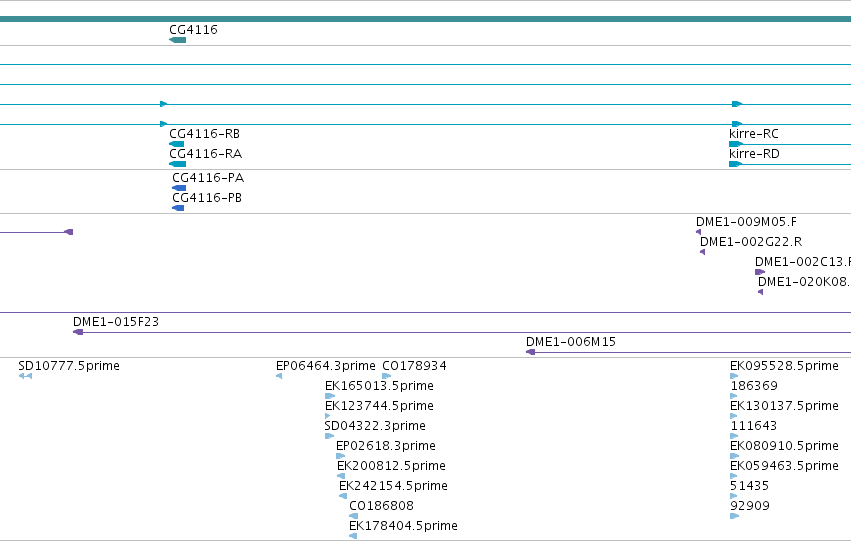Click the CG4116-PB protein glyph
Screen dimensions: 851x541
(178, 208)
